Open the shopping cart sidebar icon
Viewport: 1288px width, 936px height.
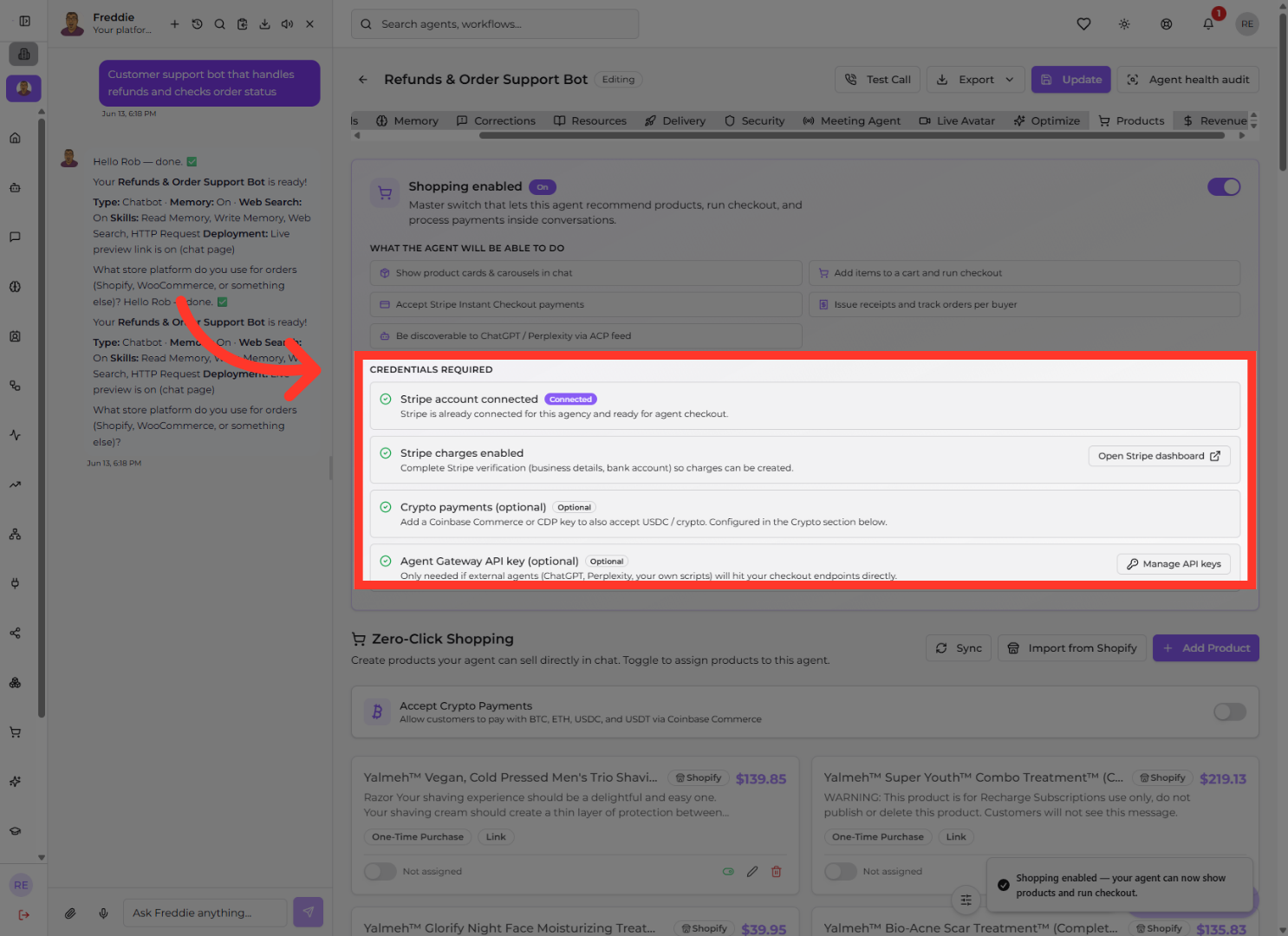click(x=15, y=732)
